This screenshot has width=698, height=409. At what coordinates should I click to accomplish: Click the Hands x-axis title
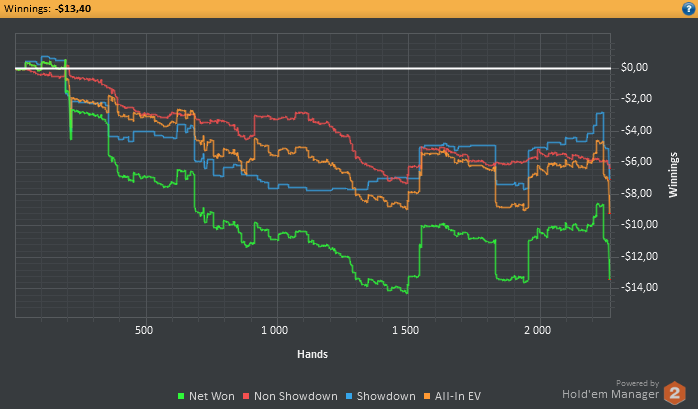[312, 354]
